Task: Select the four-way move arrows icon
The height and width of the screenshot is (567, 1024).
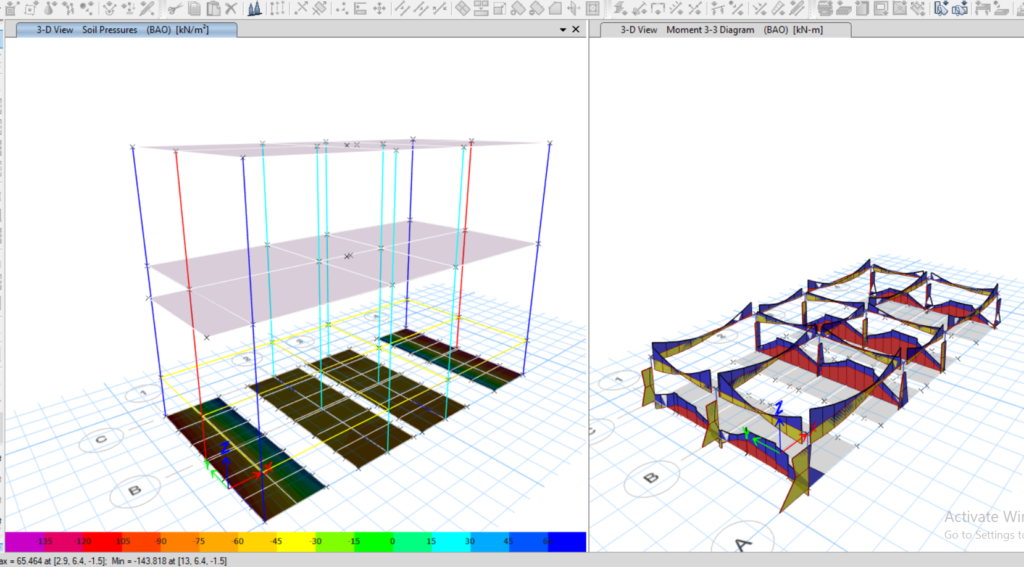Action: click(x=379, y=8)
